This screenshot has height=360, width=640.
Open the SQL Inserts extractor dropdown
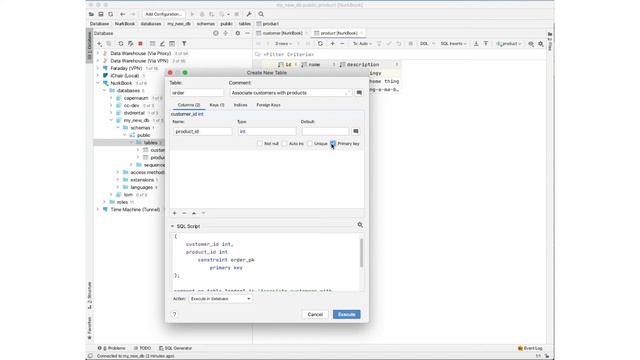(x=453, y=44)
